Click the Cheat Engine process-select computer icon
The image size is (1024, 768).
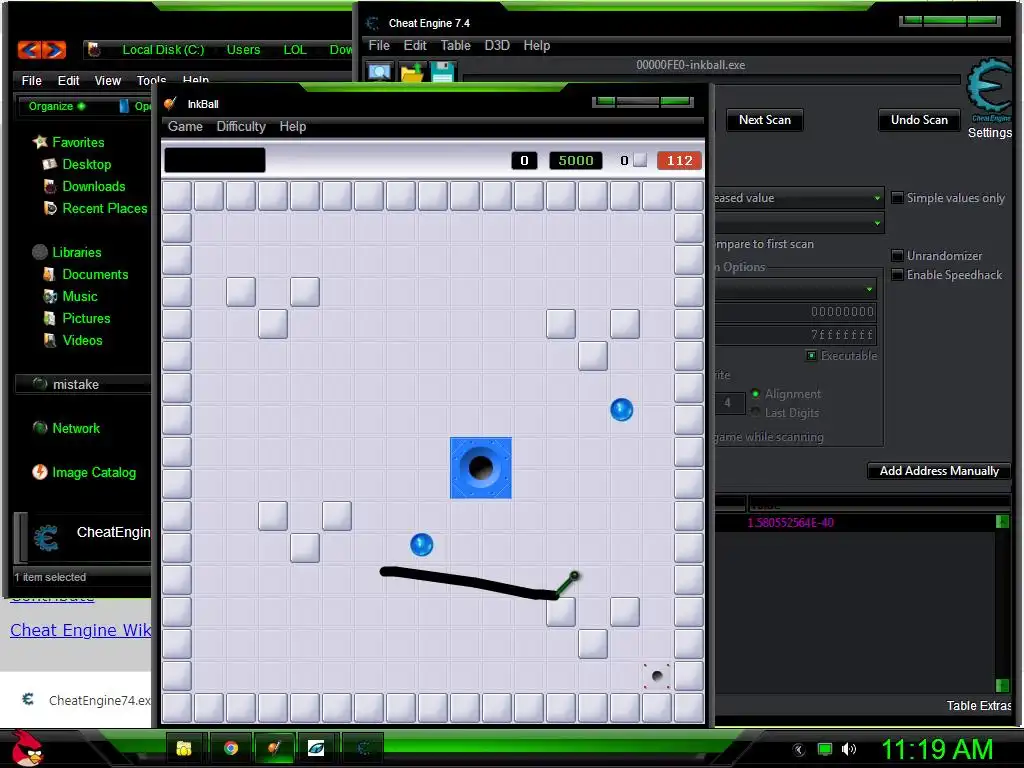click(x=379, y=72)
